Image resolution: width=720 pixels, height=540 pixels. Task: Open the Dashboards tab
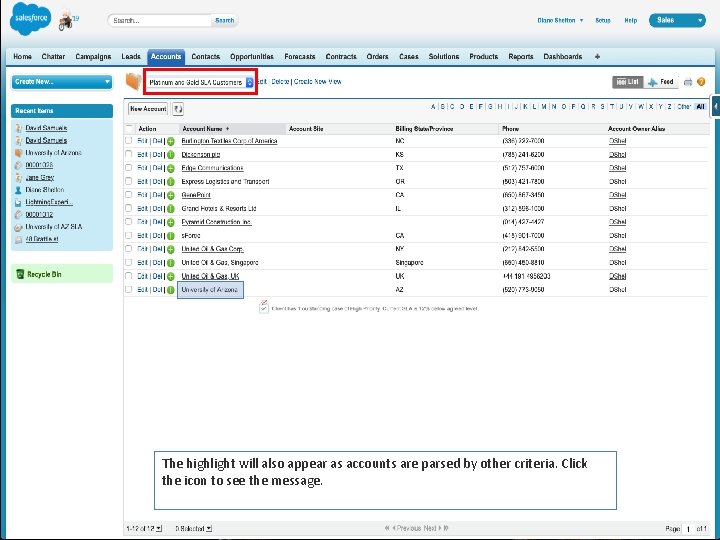(x=562, y=56)
